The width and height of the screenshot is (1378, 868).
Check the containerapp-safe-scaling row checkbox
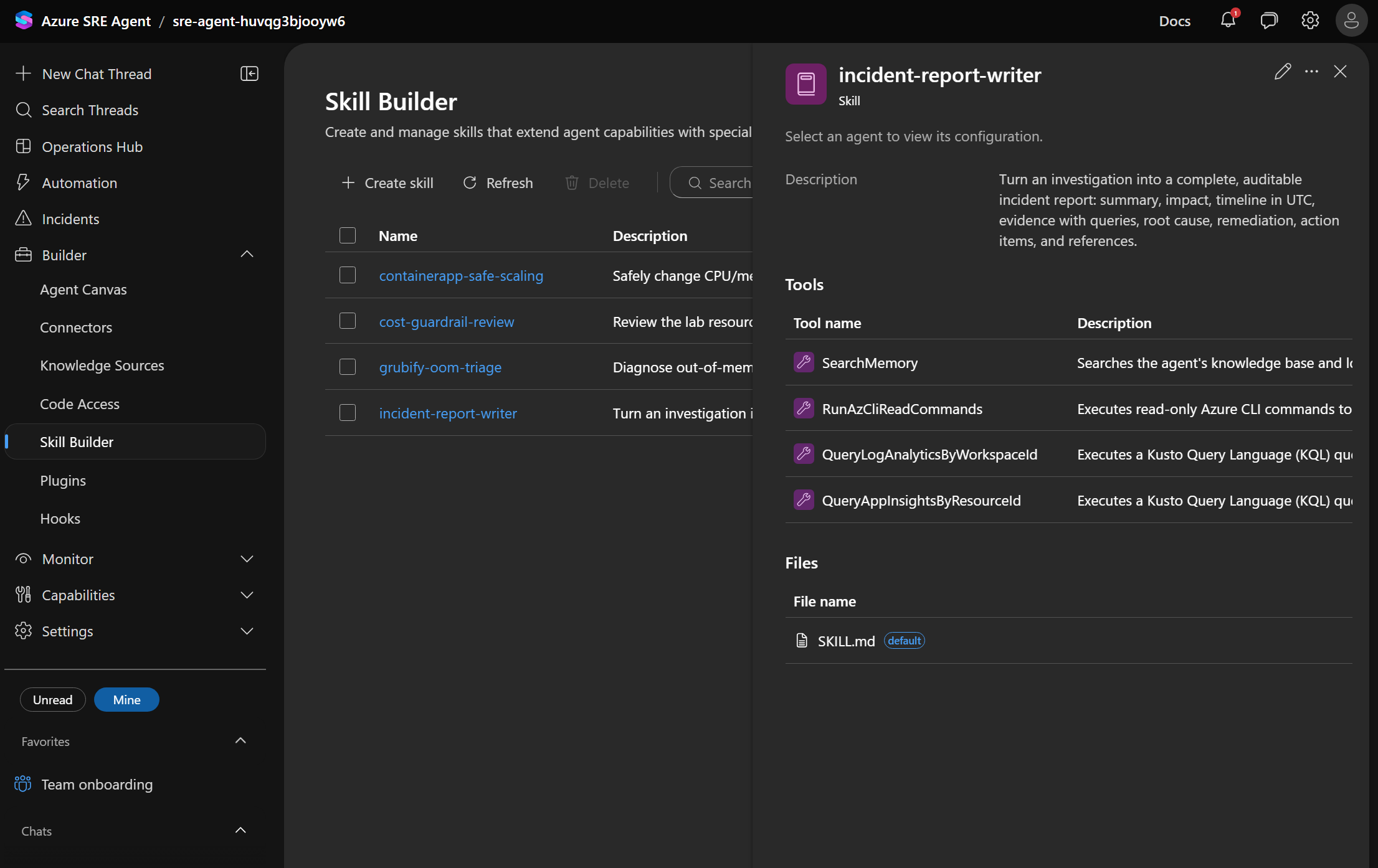(348, 275)
